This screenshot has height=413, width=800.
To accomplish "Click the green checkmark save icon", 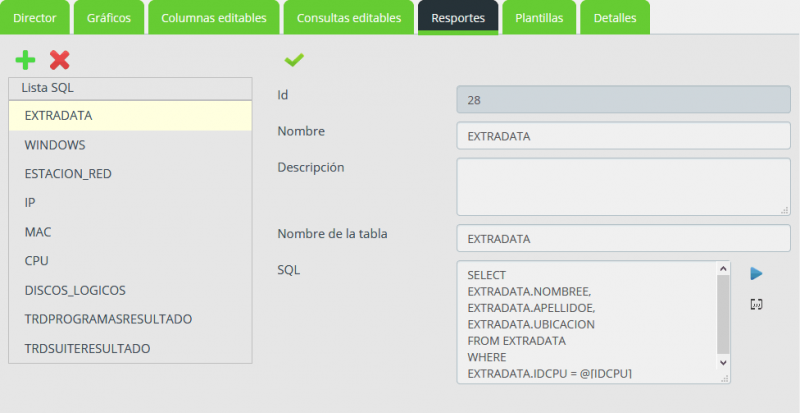I will 294,60.
